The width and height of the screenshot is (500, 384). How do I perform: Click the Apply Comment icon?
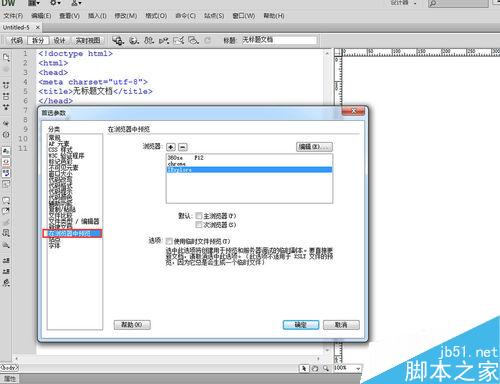pos(6,200)
